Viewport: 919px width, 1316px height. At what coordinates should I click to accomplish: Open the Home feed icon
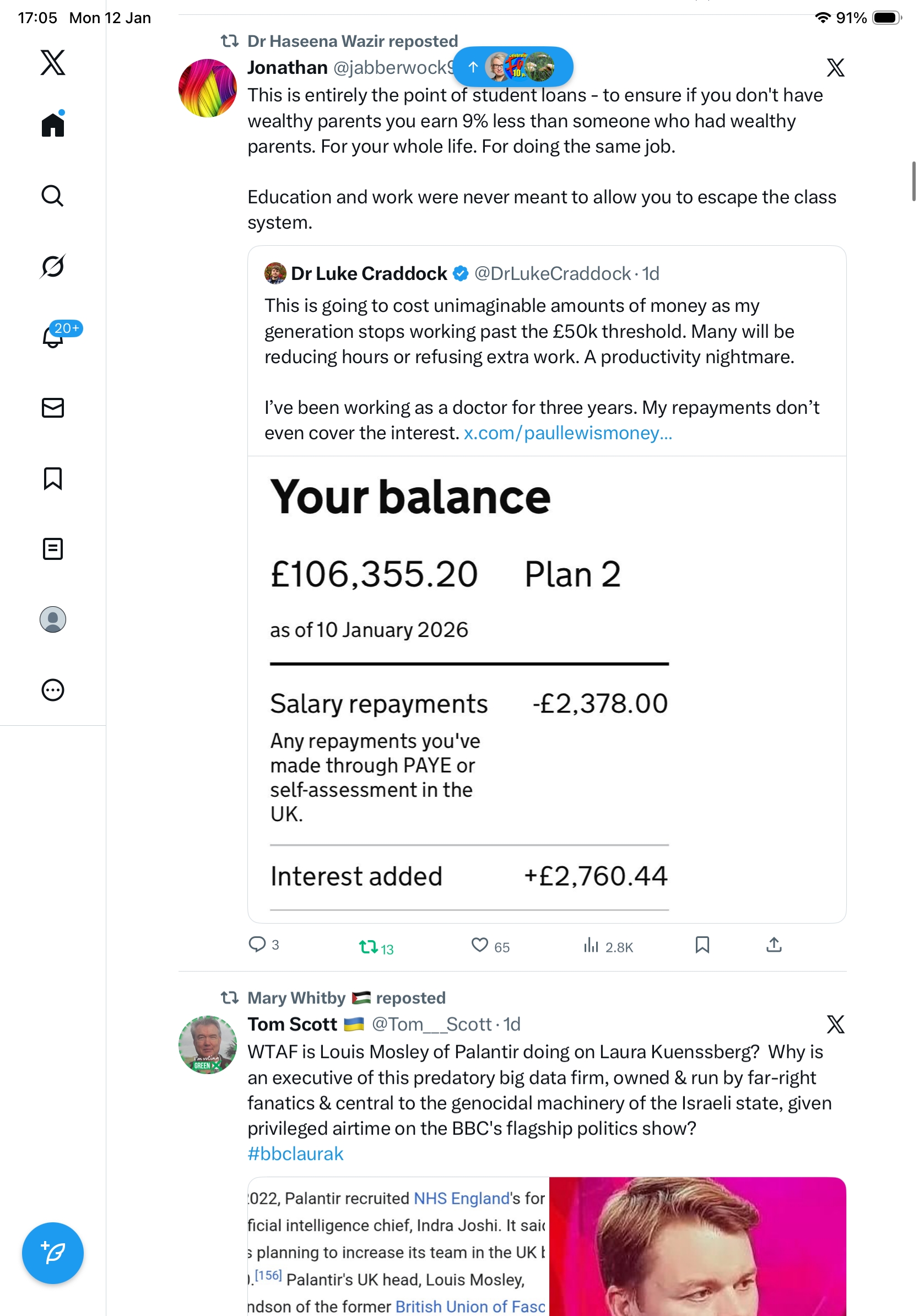53,125
